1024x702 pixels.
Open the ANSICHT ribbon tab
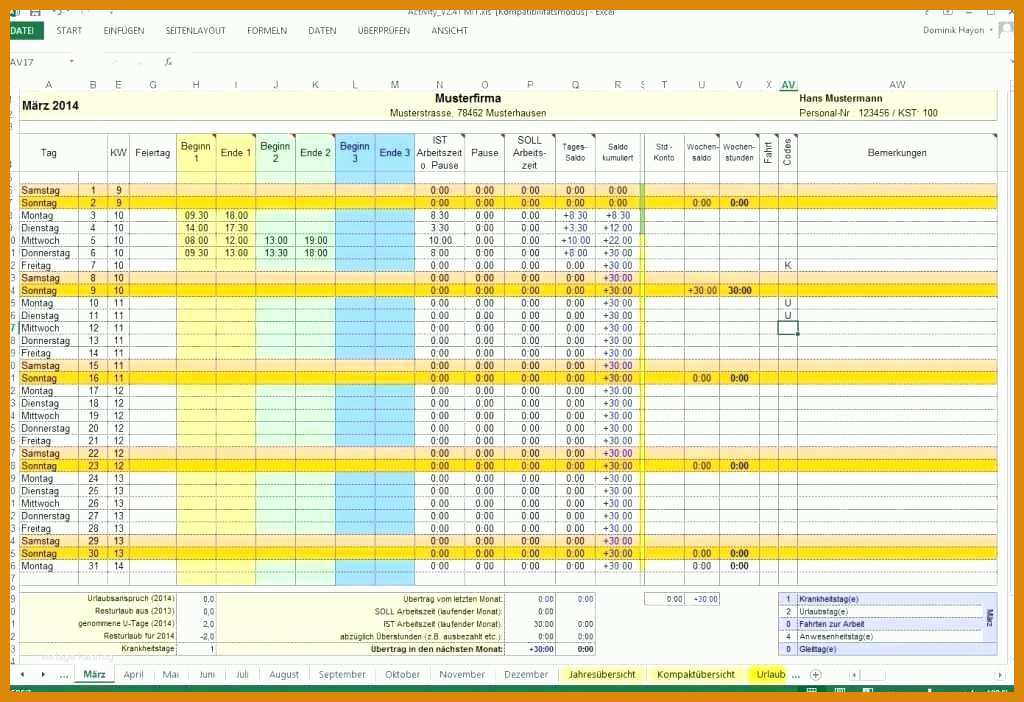point(449,31)
